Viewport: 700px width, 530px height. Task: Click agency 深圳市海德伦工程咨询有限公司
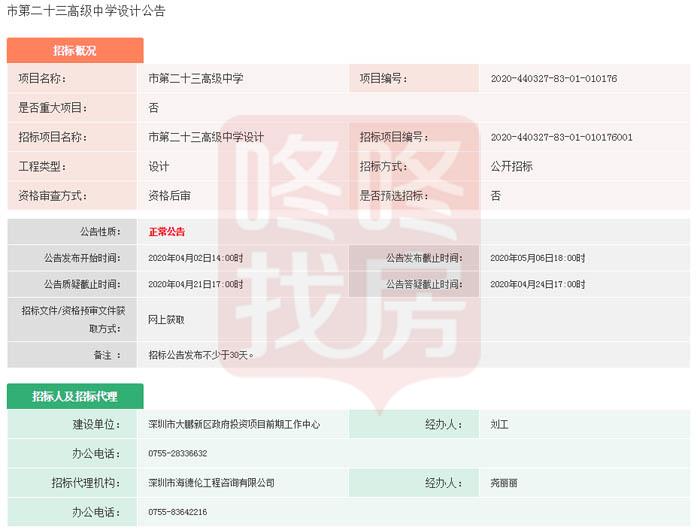click(x=211, y=483)
